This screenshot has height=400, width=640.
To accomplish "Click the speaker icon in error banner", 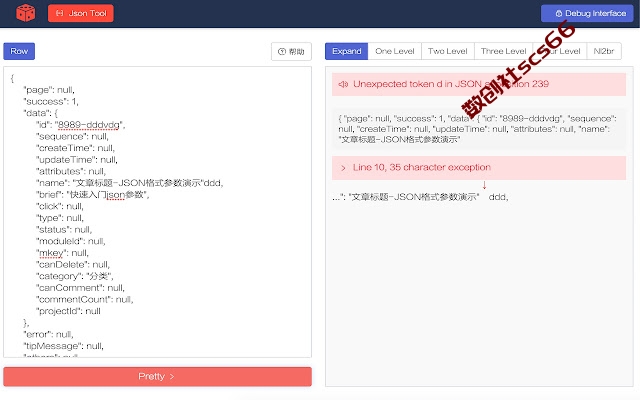I will 343,84.
